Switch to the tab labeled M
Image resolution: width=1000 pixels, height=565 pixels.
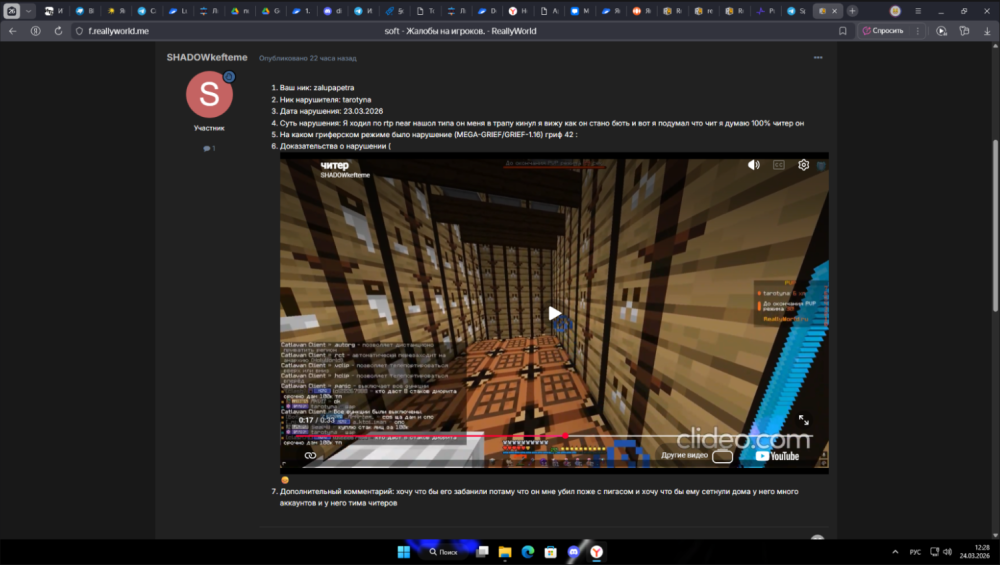(x=580, y=11)
